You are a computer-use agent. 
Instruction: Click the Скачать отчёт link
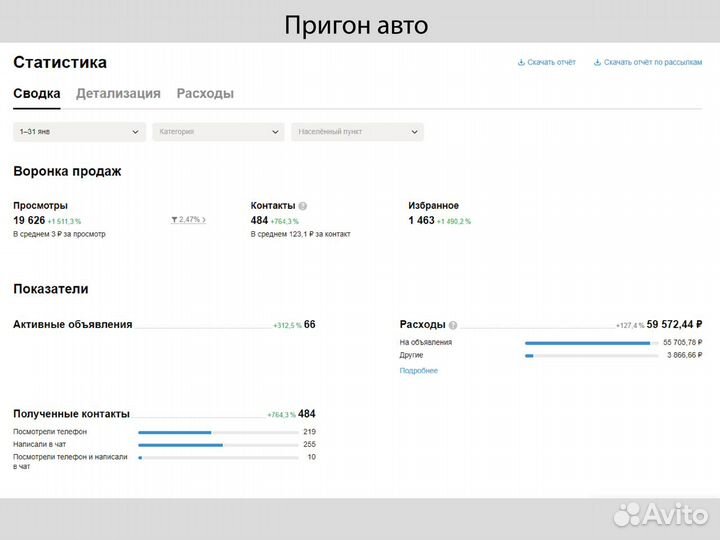[x=551, y=62]
